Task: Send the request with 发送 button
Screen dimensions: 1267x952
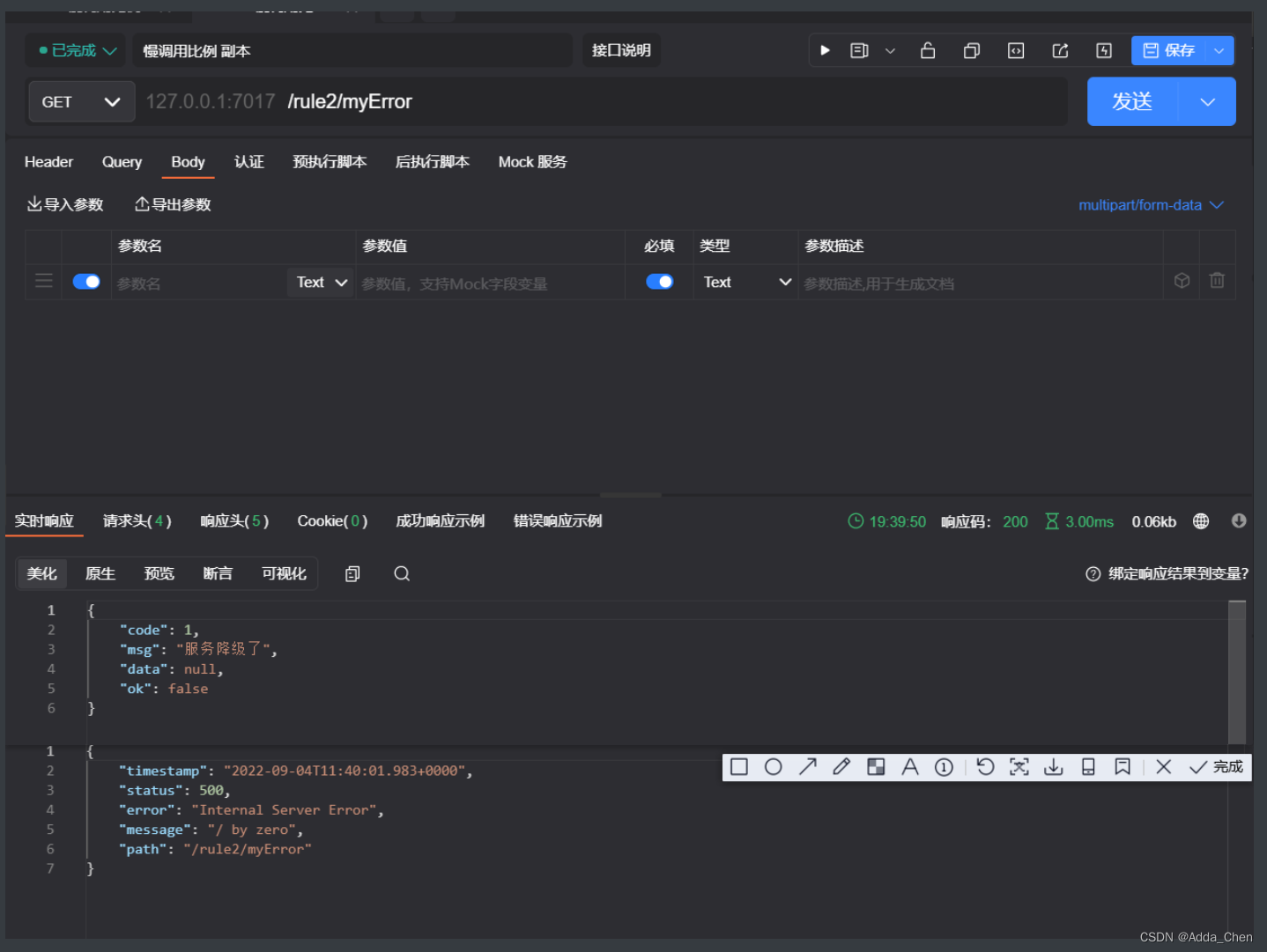Action: [1132, 101]
